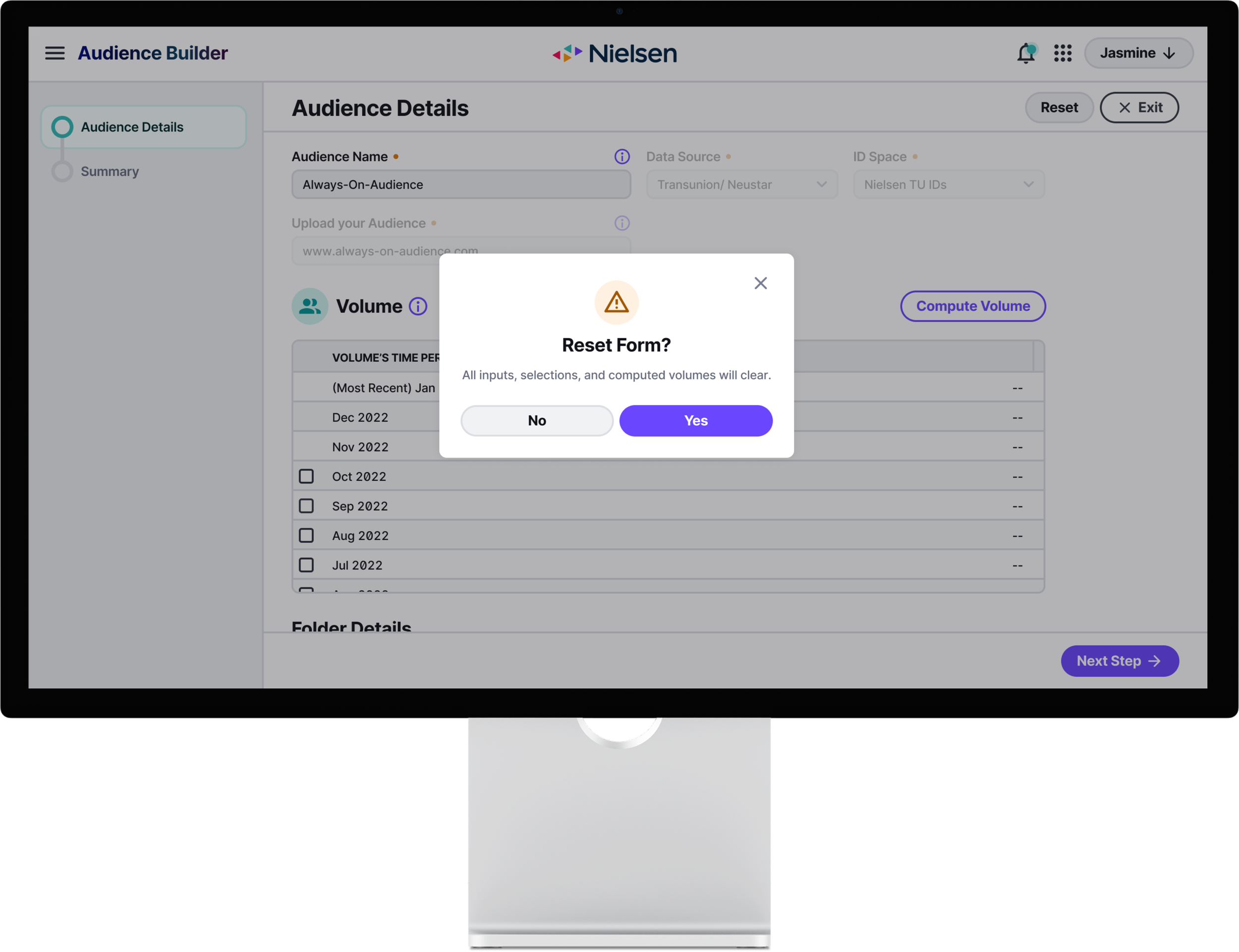The image size is (1239, 952).
Task: Check the Oct 2022 checkbox
Action: pos(306,477)
